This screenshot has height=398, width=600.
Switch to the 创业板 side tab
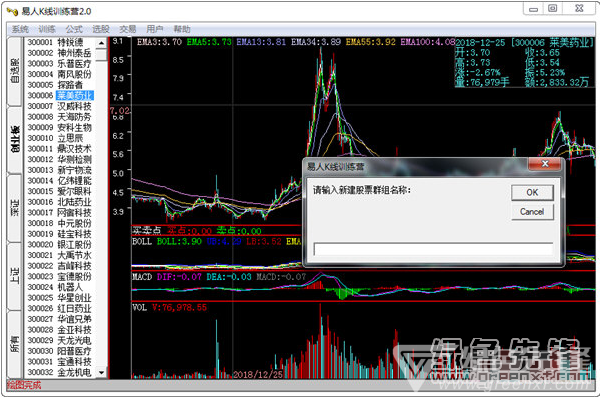pyautogui.click(x=15, y=140)
